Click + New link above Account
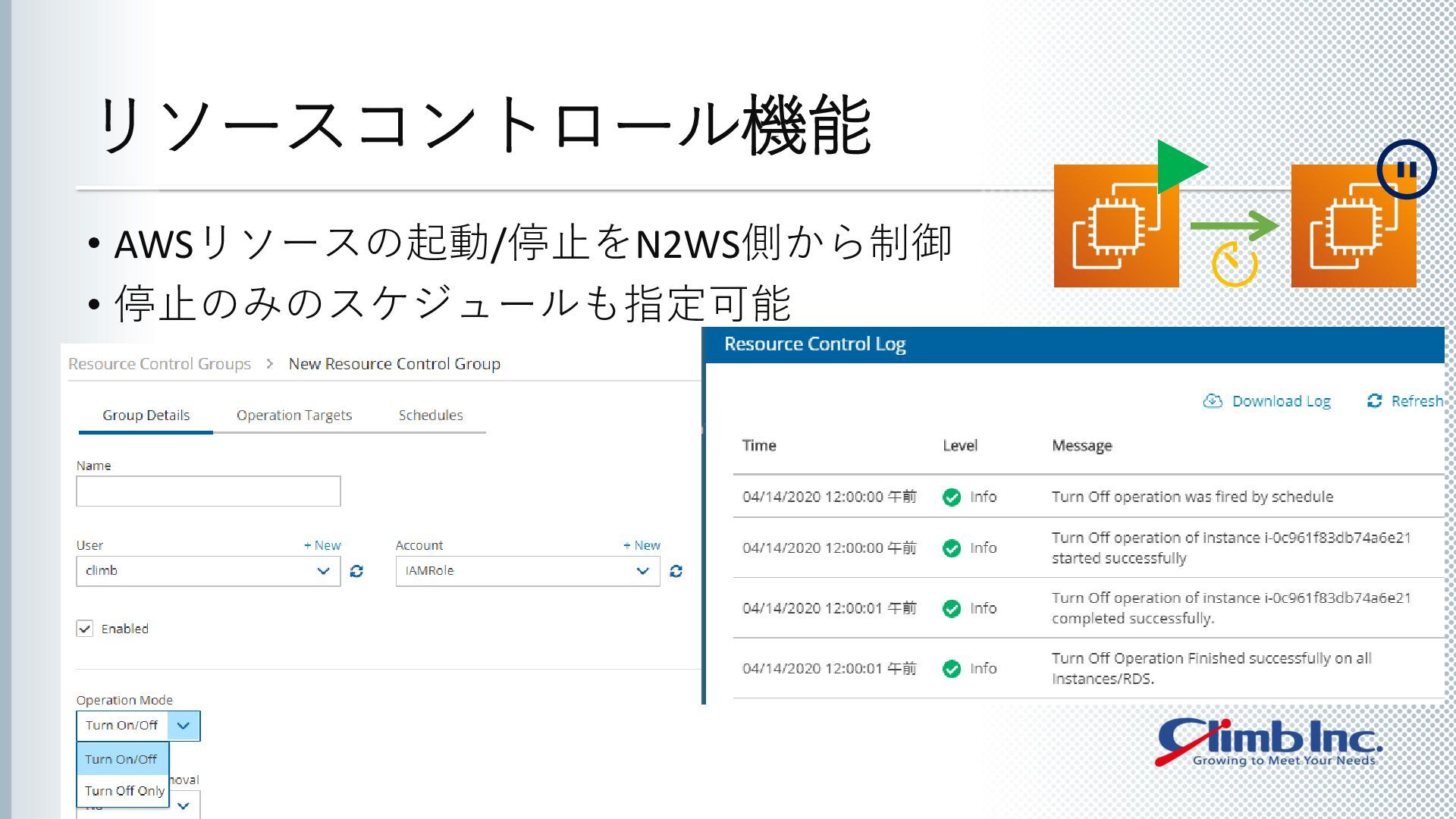Viewport: 1456px width, 819px height. pyautogui.click(x=642, y=545)
